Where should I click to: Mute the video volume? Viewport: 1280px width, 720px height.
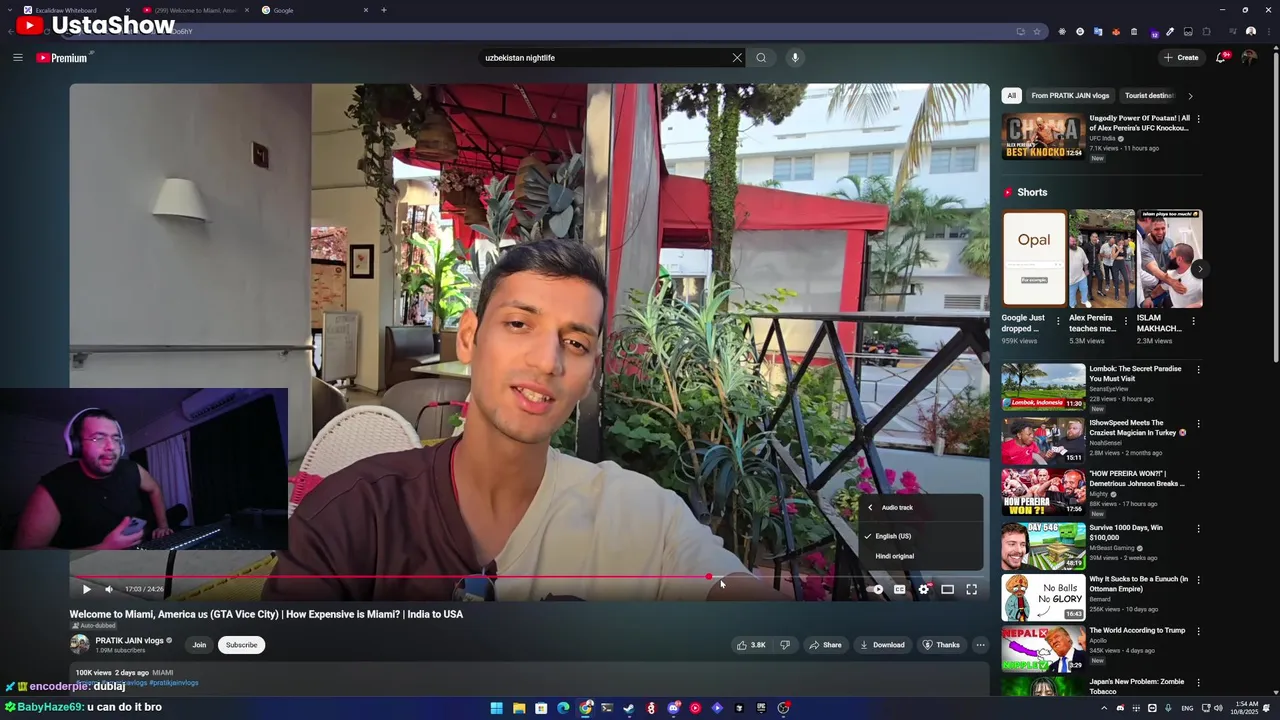click(109, 589)
